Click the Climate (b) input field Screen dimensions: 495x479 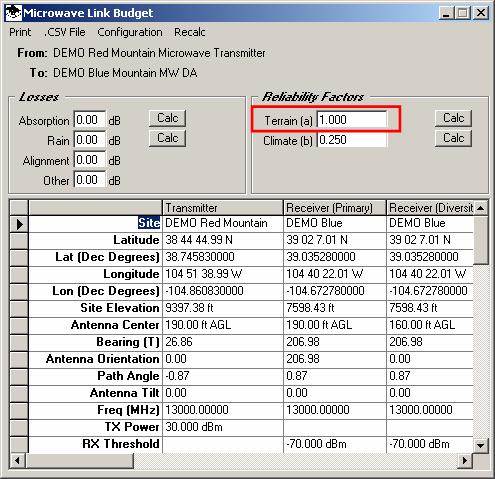(x=352, y=140)
